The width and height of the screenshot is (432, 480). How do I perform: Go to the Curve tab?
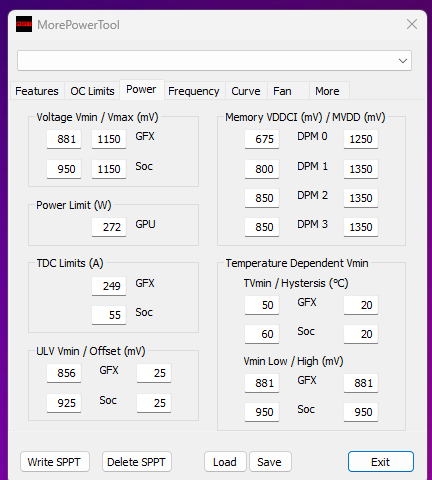[x=246, y=91]
